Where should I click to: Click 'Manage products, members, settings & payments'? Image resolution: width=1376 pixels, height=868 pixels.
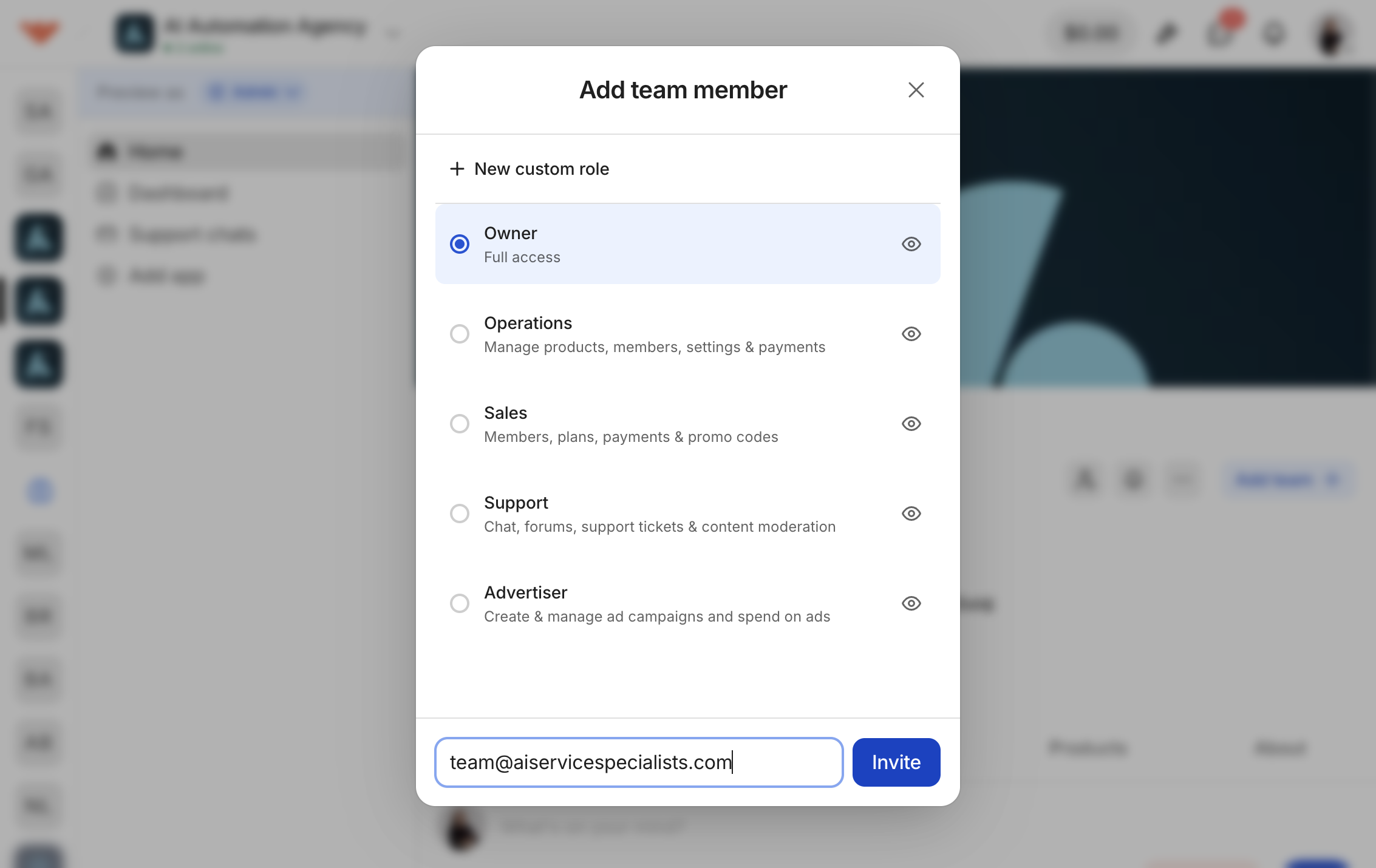tap(655, 347)
